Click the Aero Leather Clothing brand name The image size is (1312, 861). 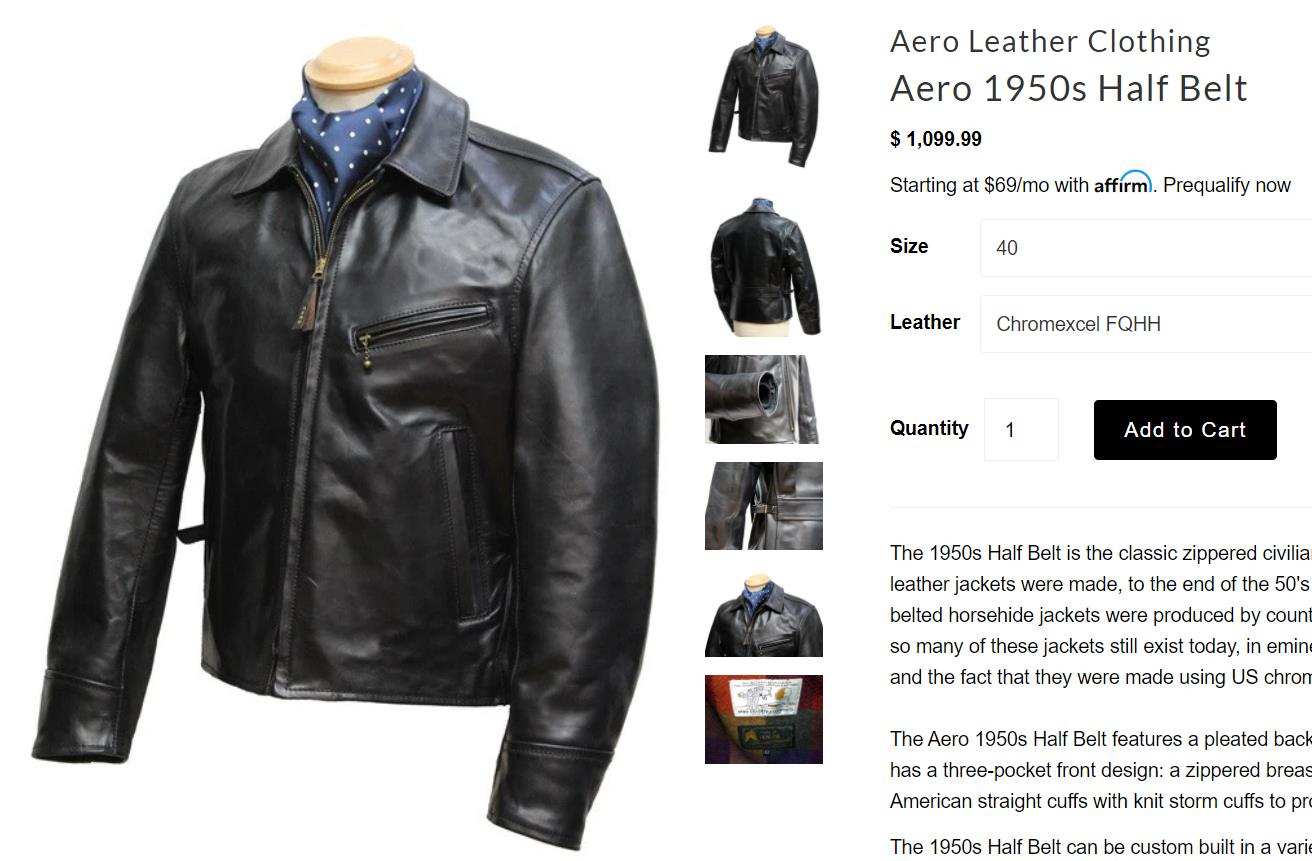[x=1050, y=41]
